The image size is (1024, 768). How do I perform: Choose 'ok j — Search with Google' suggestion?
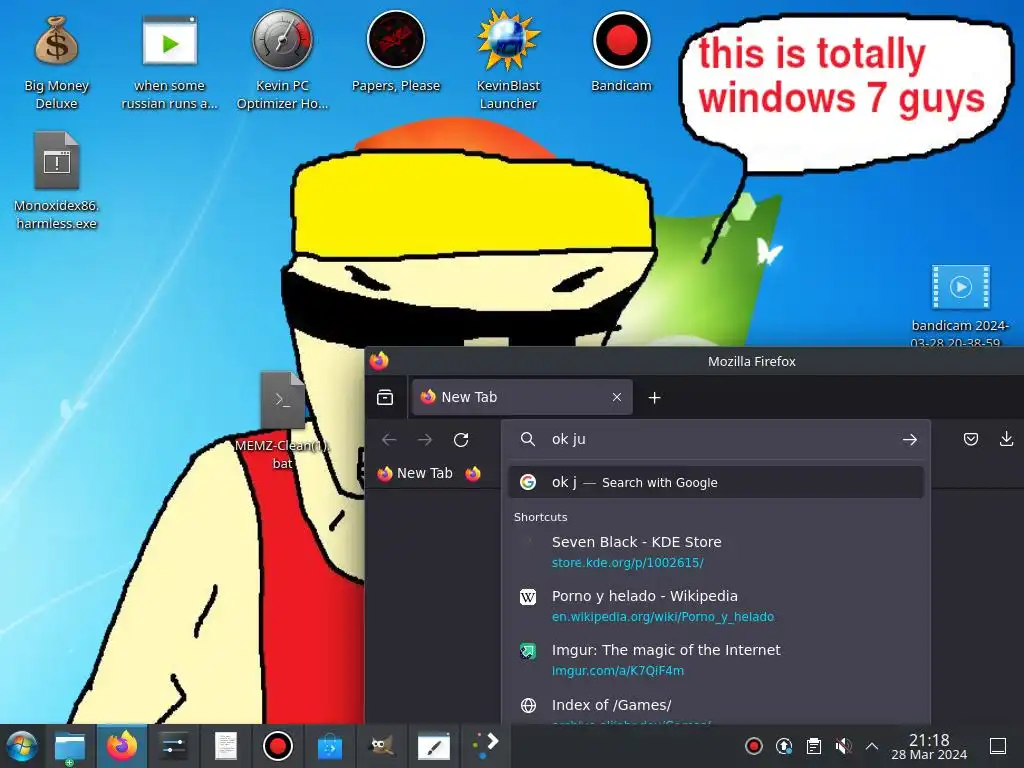click(x=716, y=483)
